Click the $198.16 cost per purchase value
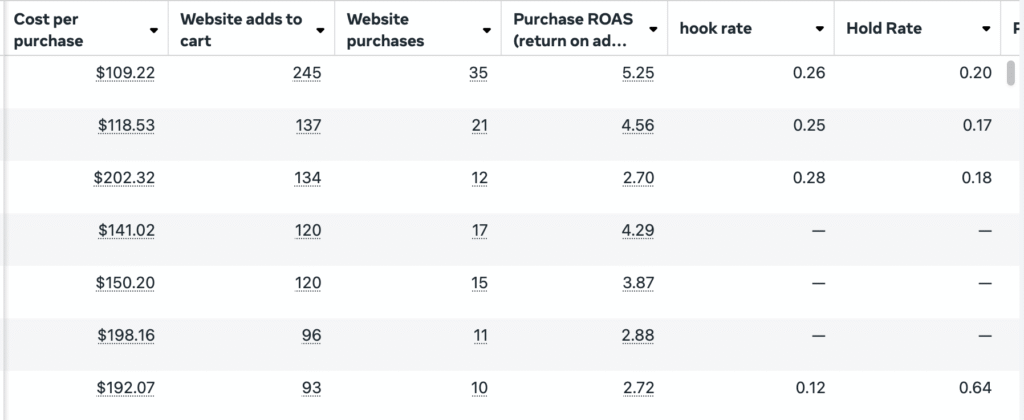The image size is (1024, 420). 126,336
